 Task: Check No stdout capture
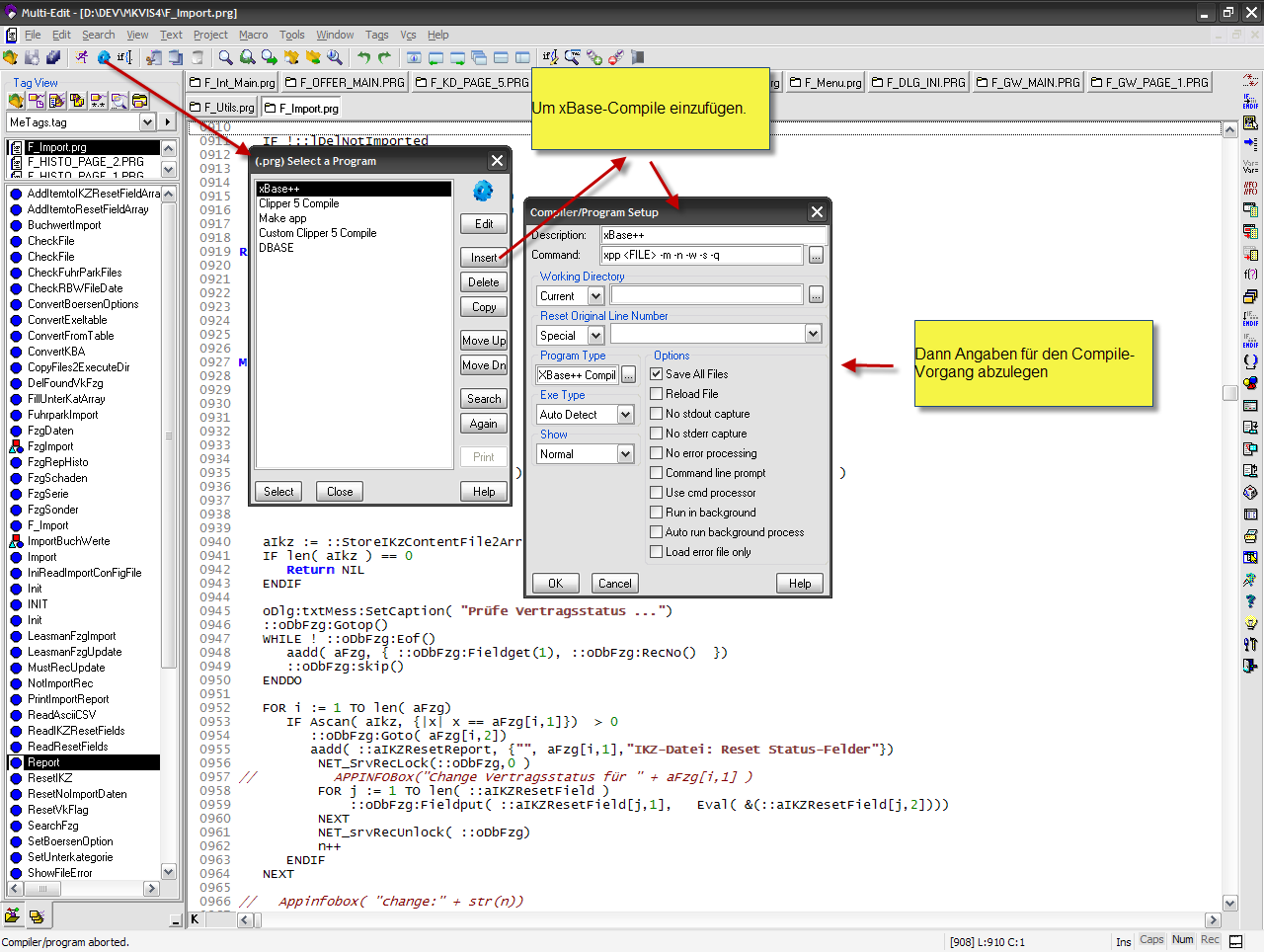656,414
